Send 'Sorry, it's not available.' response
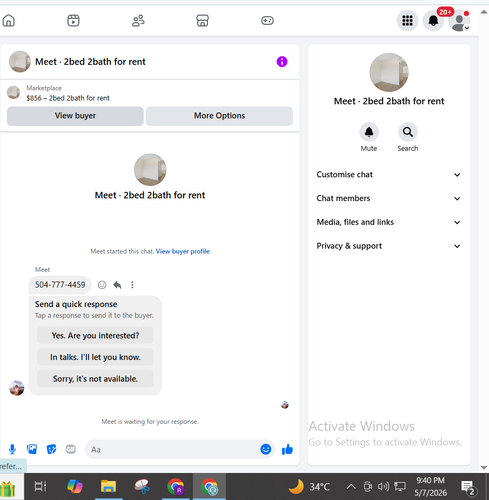The width and height of the screenshot is (489, 500). coord(95,379)
